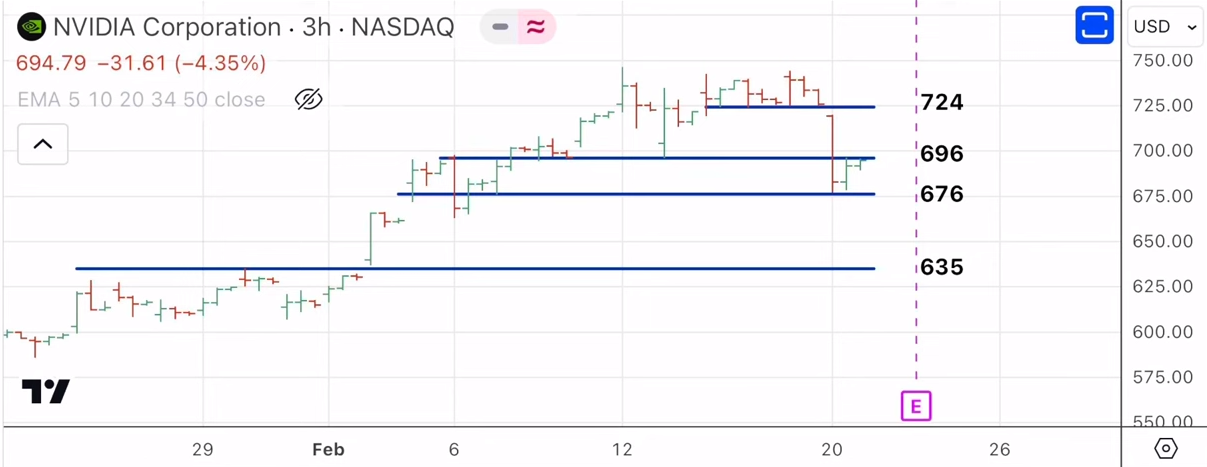Click the 700.00 price axis value

tap(1162, 151)
